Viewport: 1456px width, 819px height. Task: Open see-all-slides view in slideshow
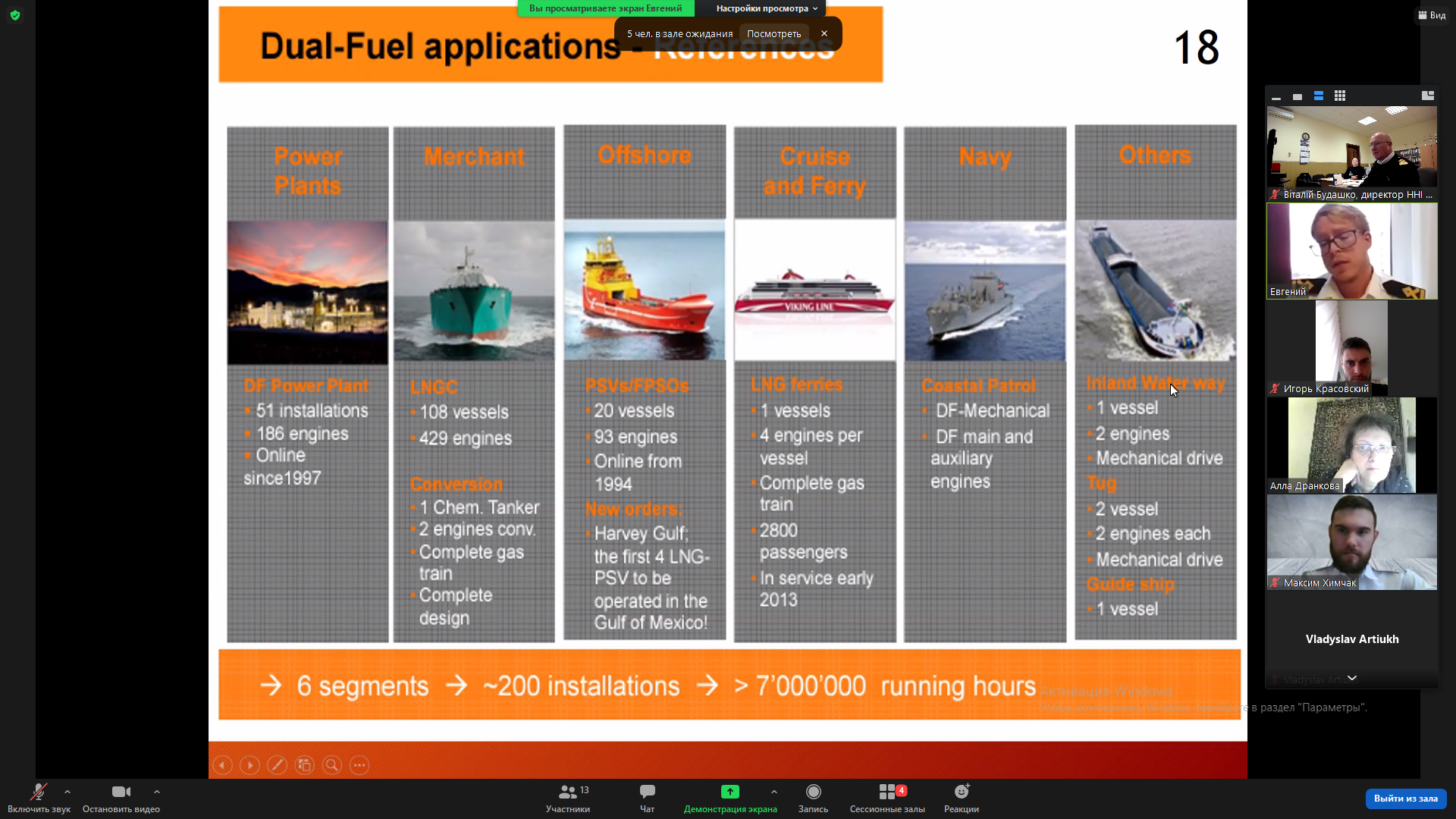pyautogui.click(x=305, y=765)
